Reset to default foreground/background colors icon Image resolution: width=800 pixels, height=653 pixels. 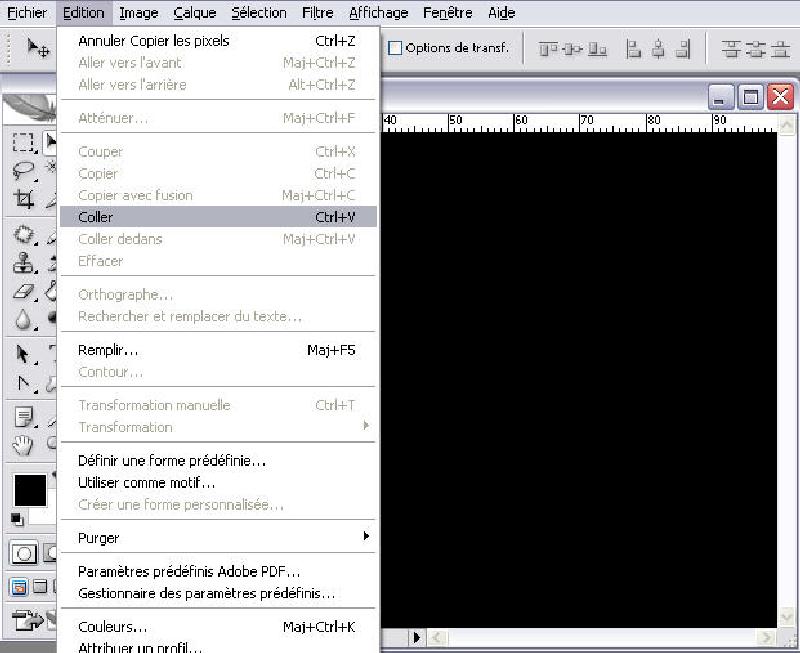(x=17, y=520)
